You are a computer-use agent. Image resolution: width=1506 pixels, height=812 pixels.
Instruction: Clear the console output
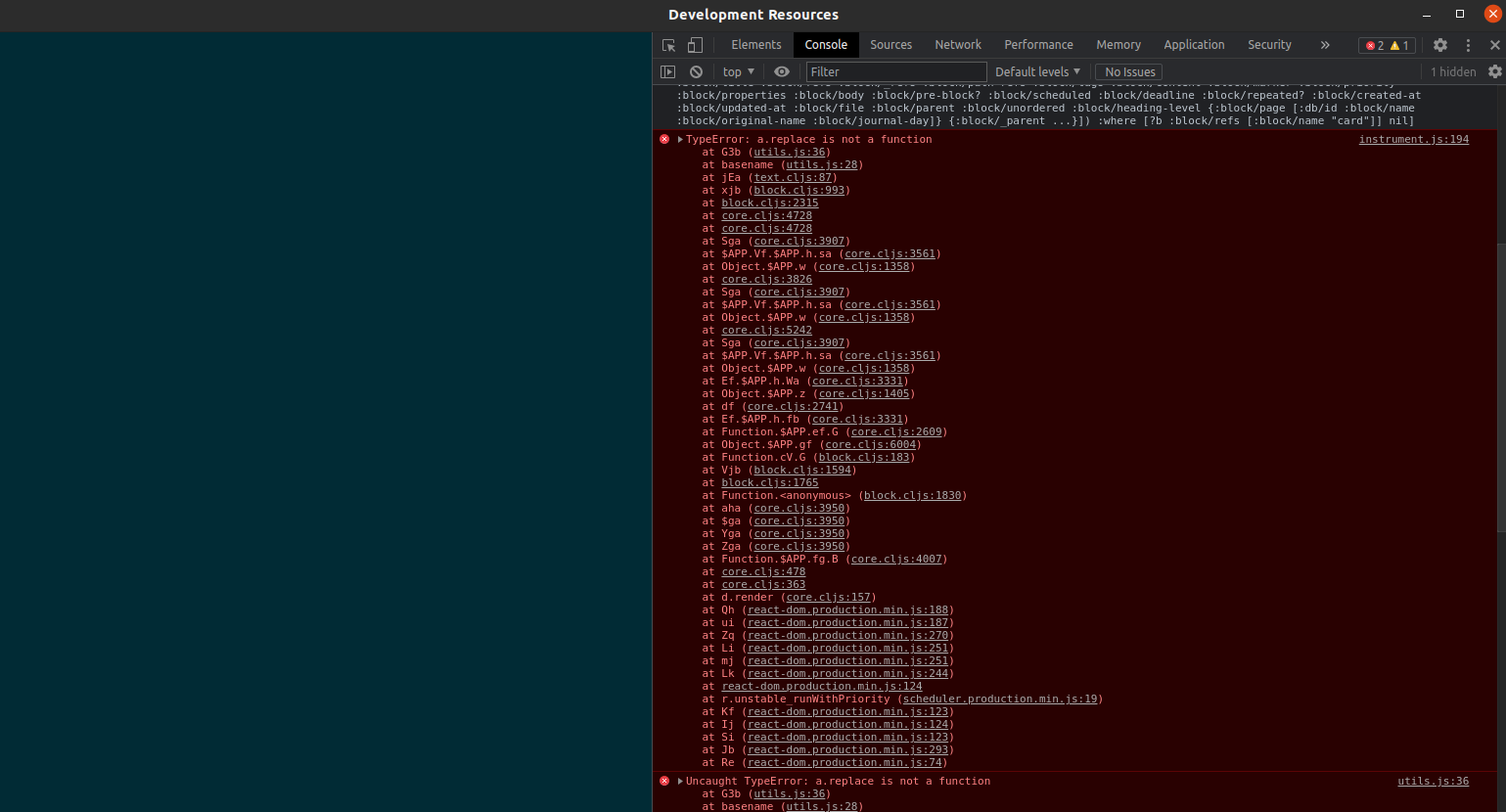[696, 71]
